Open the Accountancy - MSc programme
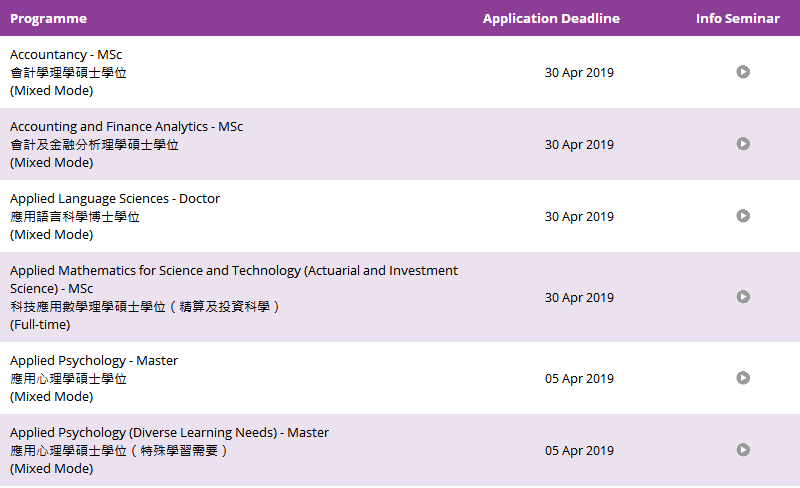 coord(66,55)
